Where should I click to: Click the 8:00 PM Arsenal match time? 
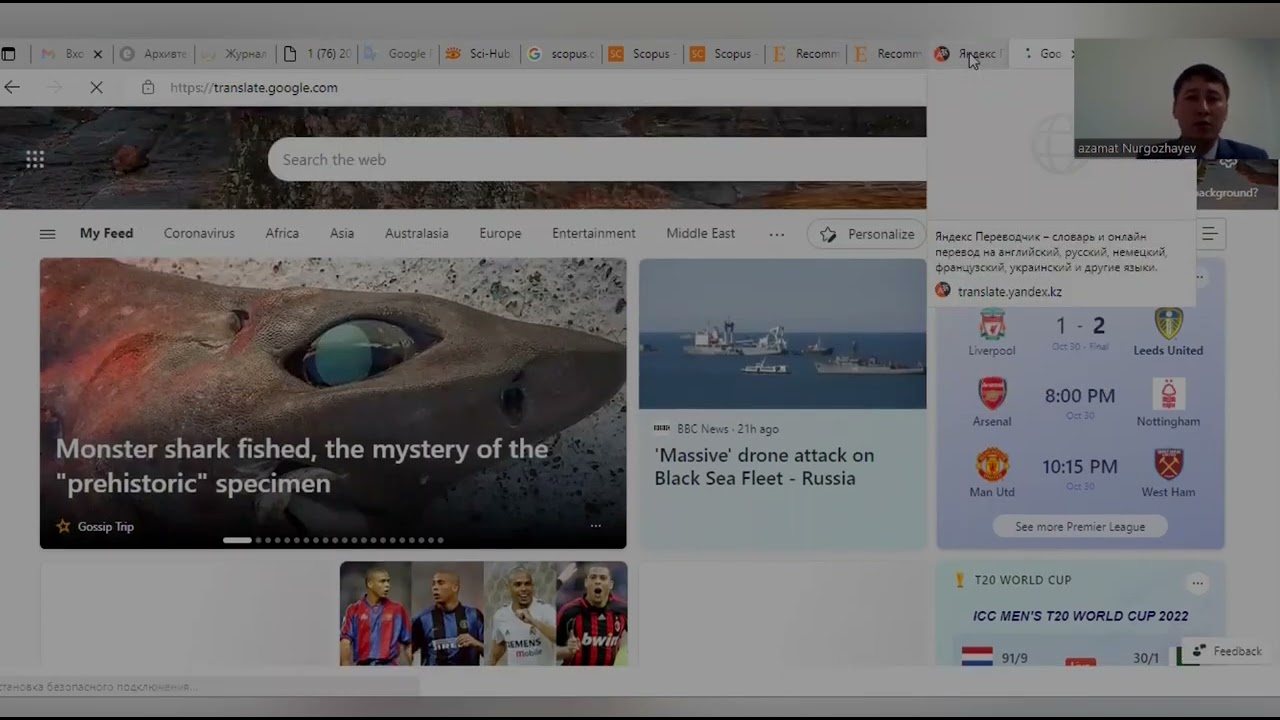(x=1080, y=396)
